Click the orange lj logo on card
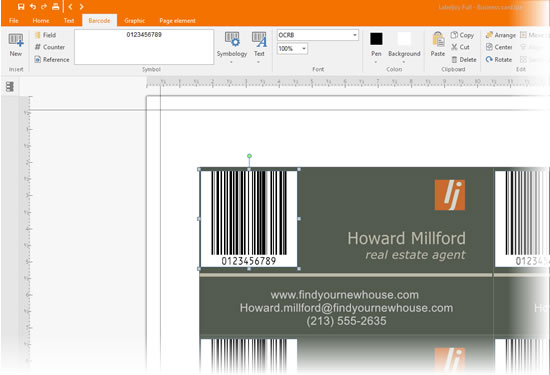 click(x=450, y=195)
